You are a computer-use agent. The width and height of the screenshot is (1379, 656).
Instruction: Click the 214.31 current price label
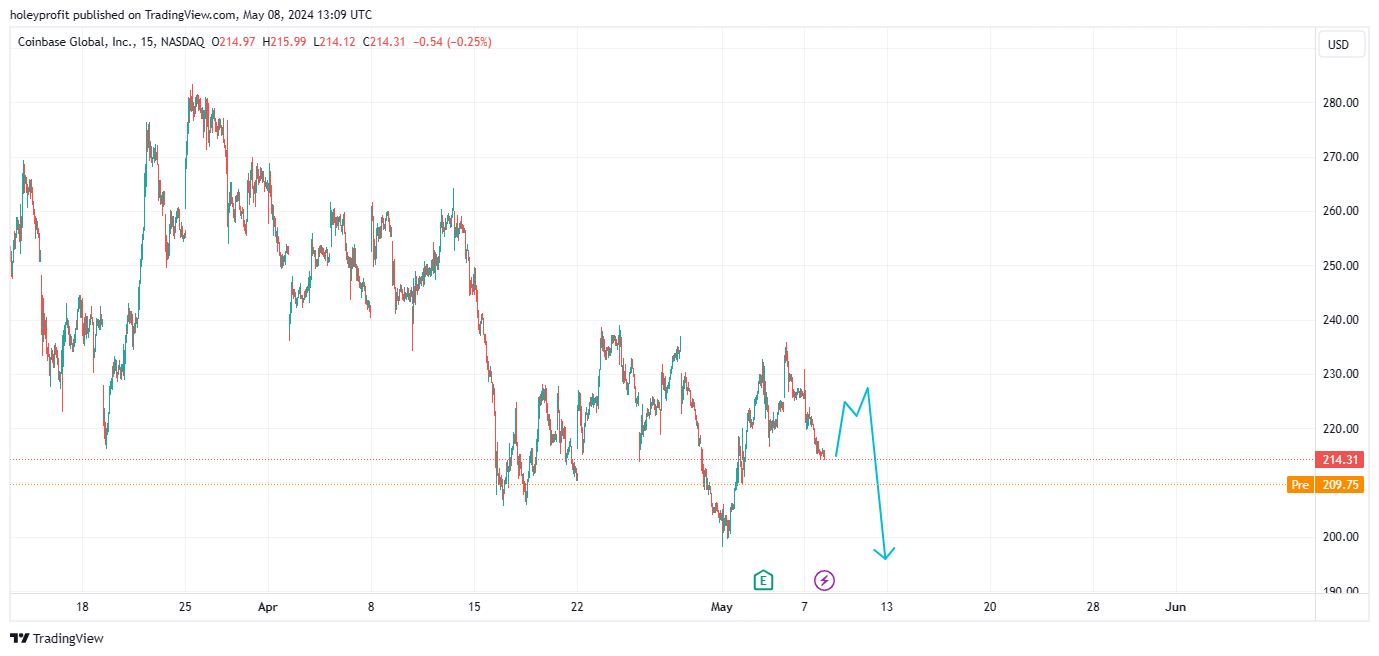tap(1339, 460)
